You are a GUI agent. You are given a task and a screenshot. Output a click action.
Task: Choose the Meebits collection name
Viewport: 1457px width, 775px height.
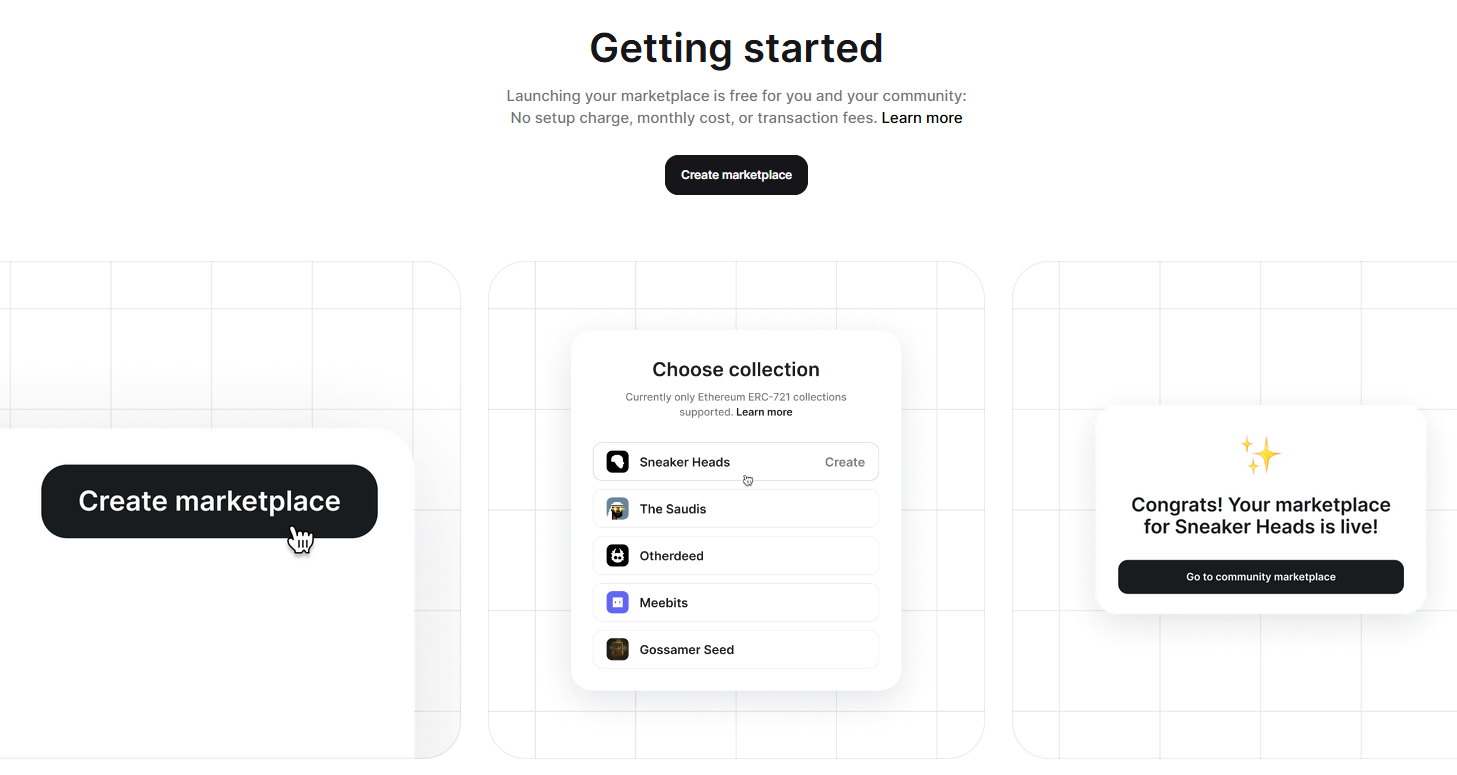point(664,603)
